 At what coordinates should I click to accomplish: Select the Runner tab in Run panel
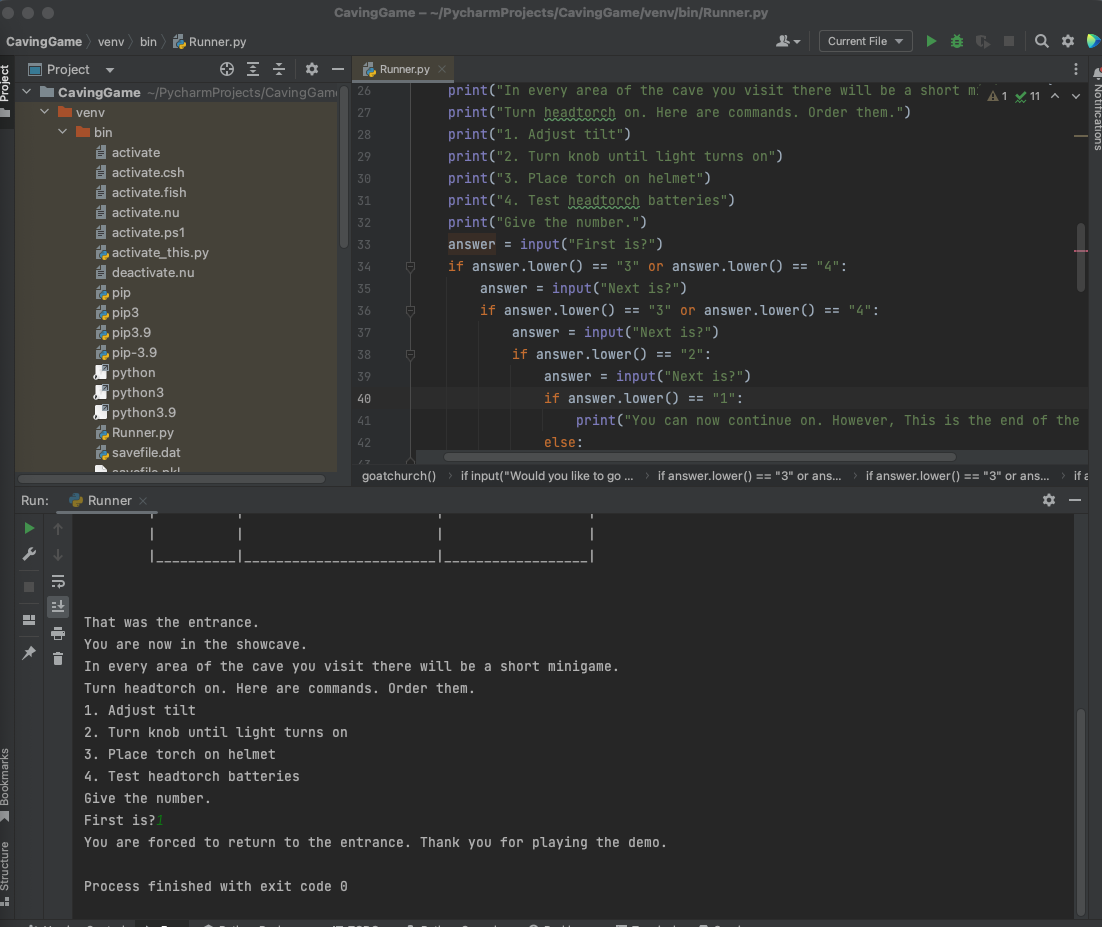click(x=109, y=500)
